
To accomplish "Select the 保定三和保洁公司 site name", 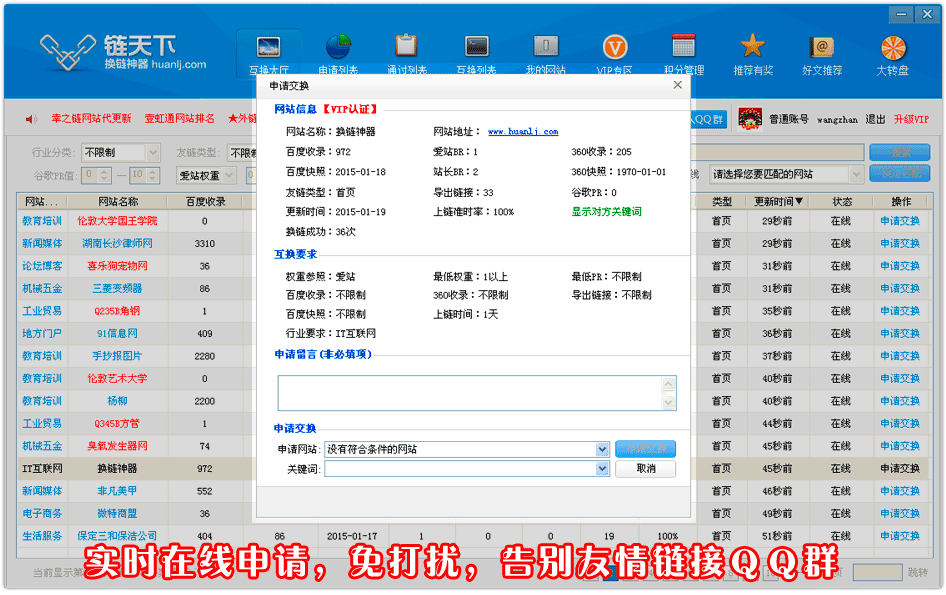I will click(x=117, y=536).
